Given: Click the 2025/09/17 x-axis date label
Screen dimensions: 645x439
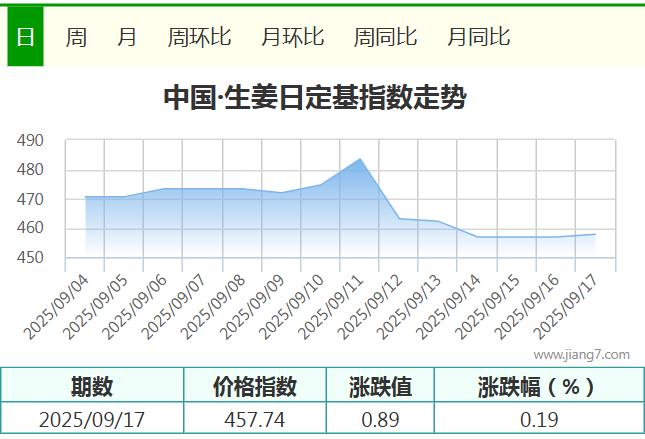Looking at the screenshot, I should click(x=566, y=307).
